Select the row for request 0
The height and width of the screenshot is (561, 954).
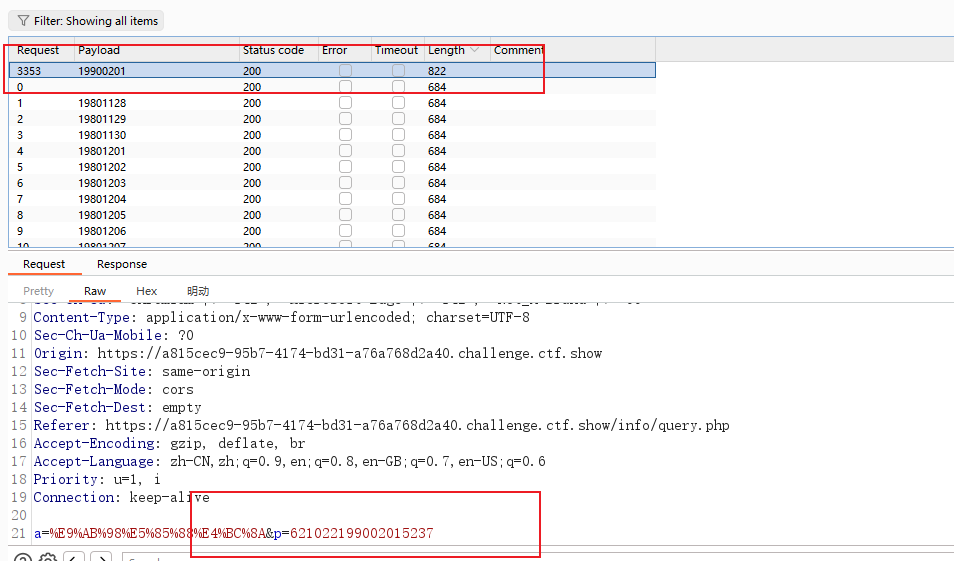coord(332,86)
